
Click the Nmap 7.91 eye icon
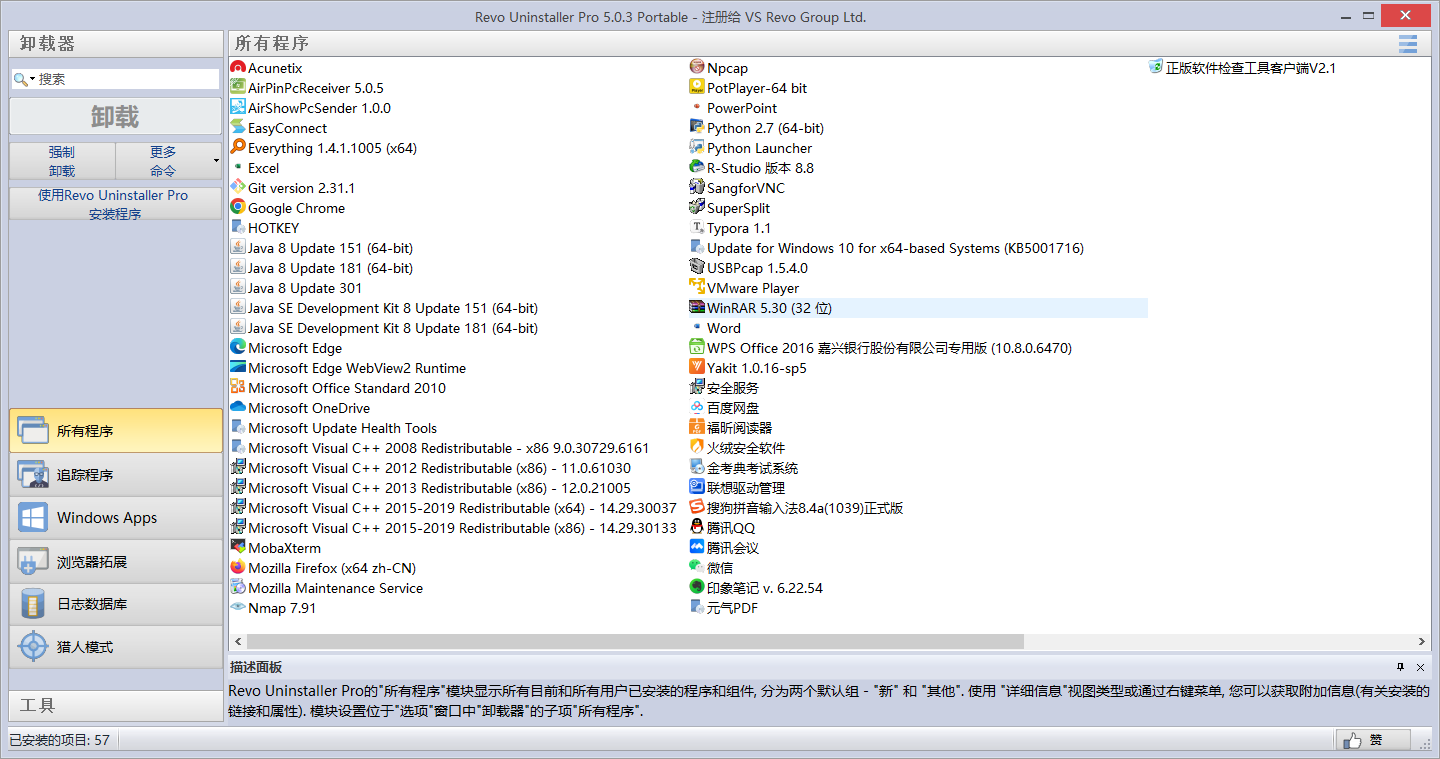[238, 608]
